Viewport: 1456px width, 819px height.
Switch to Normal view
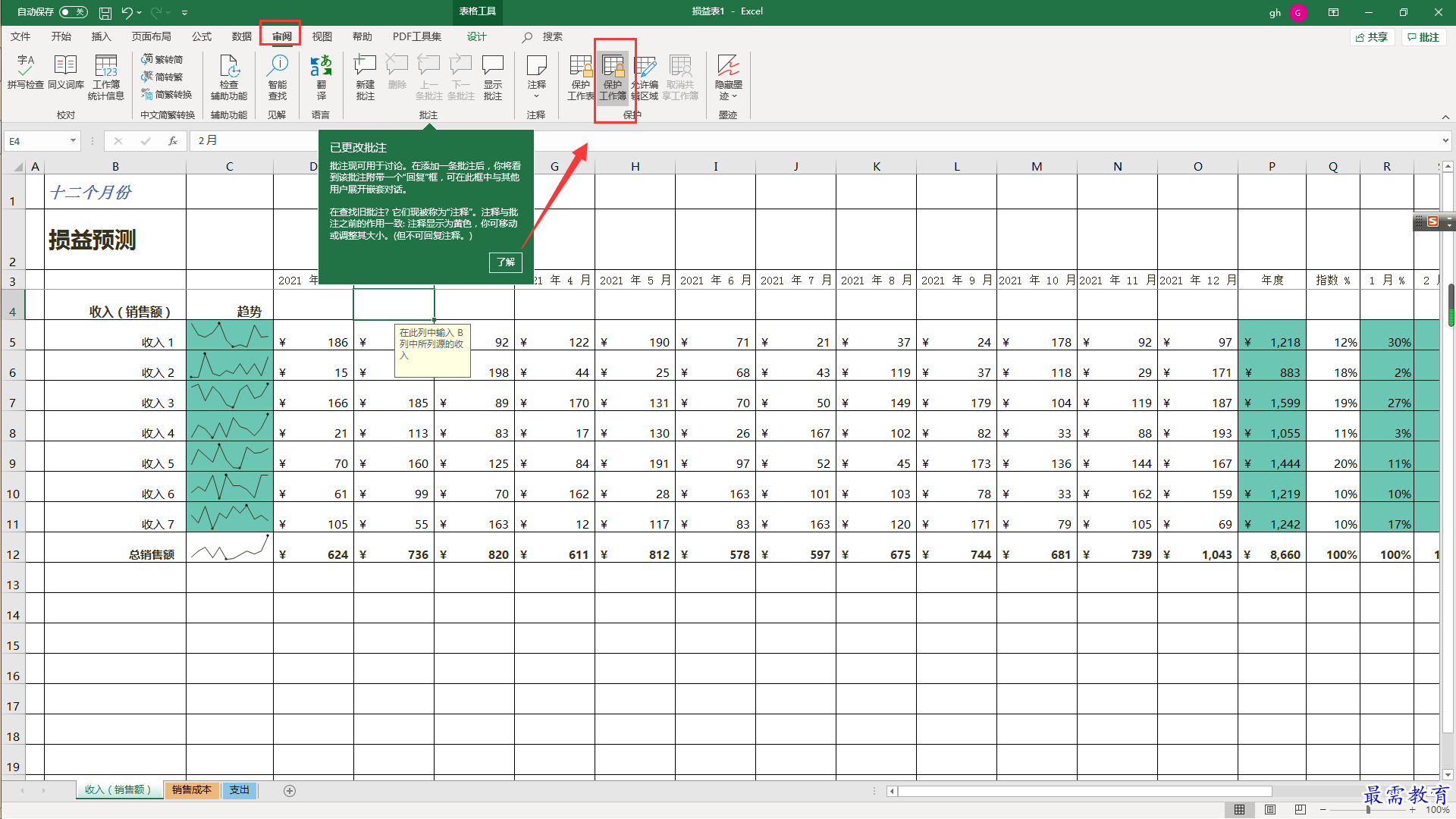coord(1240,810)
